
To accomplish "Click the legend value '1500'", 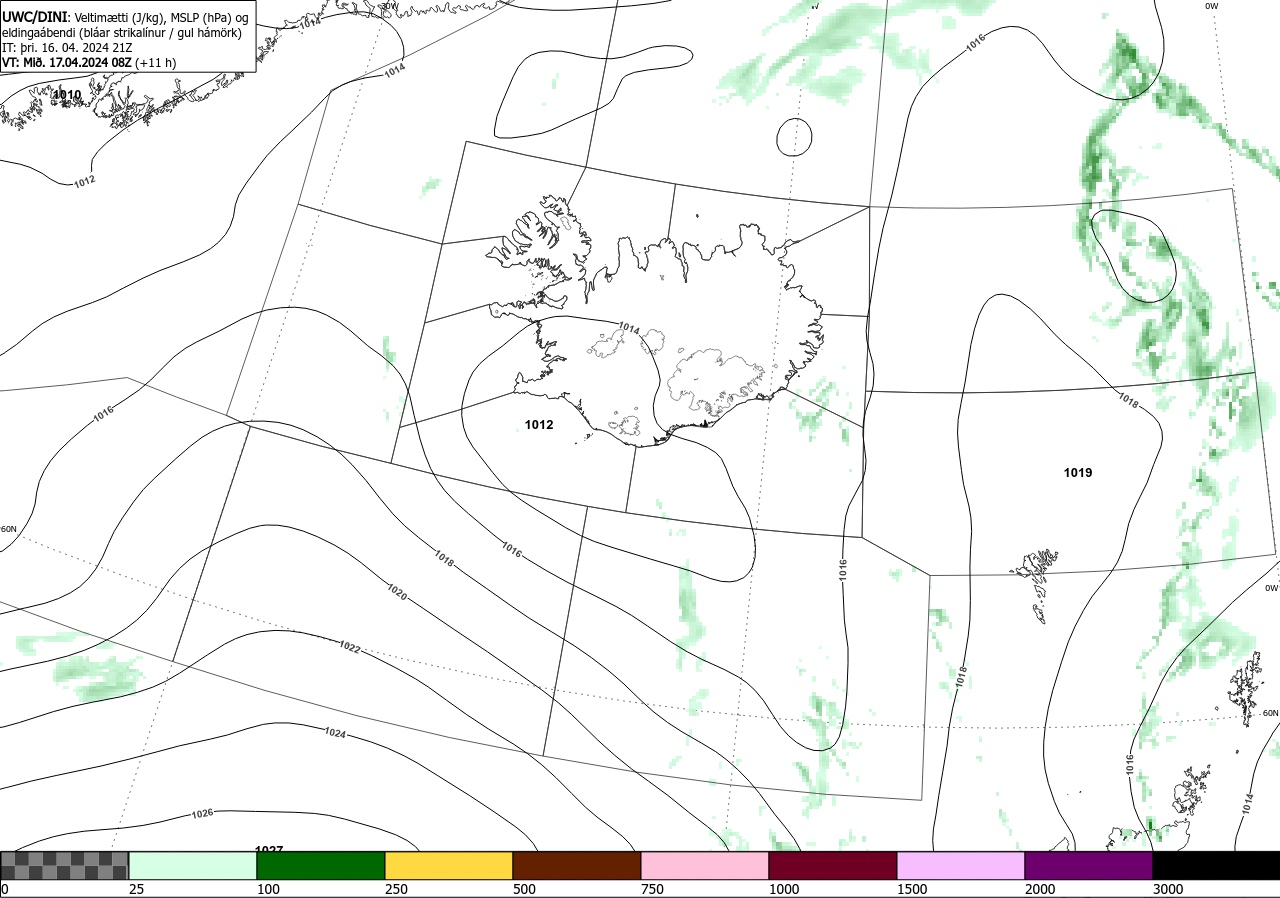I will tap(912, 889).
